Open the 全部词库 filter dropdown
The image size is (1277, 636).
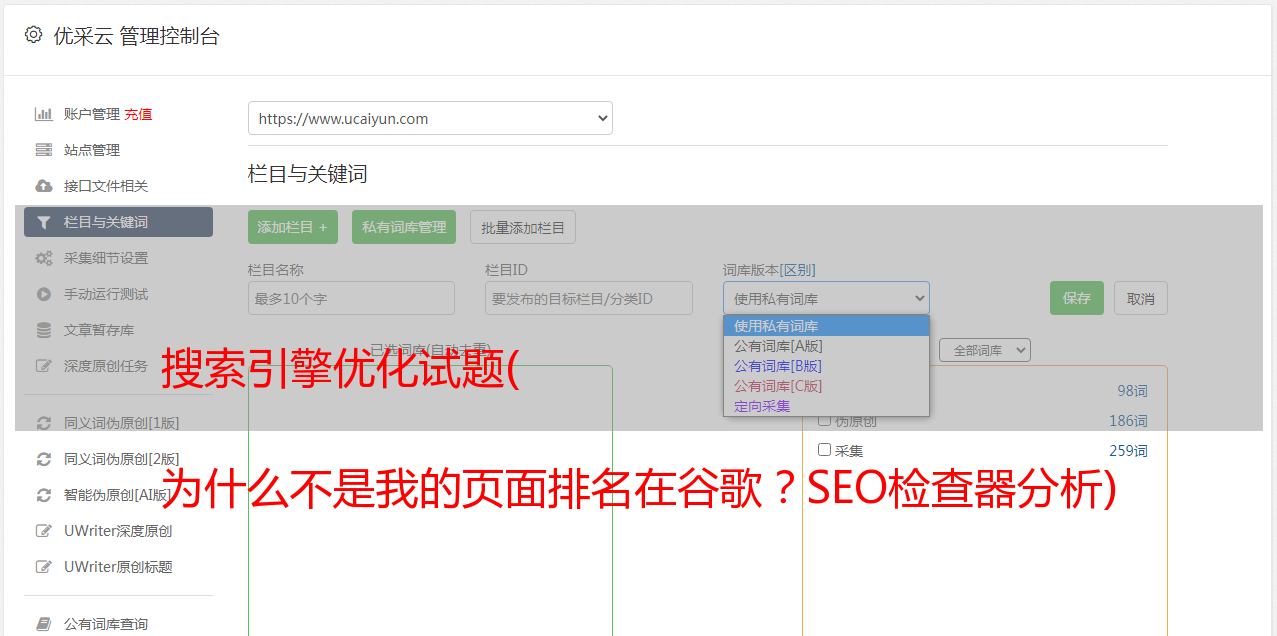coord(985,350)
